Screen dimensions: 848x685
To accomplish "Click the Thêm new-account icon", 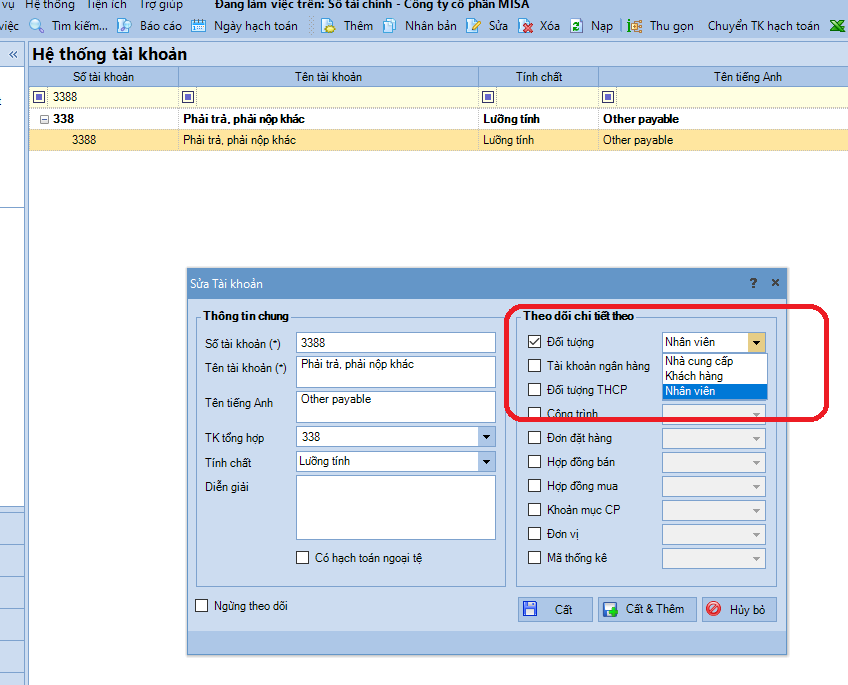I will click(328, 25).
